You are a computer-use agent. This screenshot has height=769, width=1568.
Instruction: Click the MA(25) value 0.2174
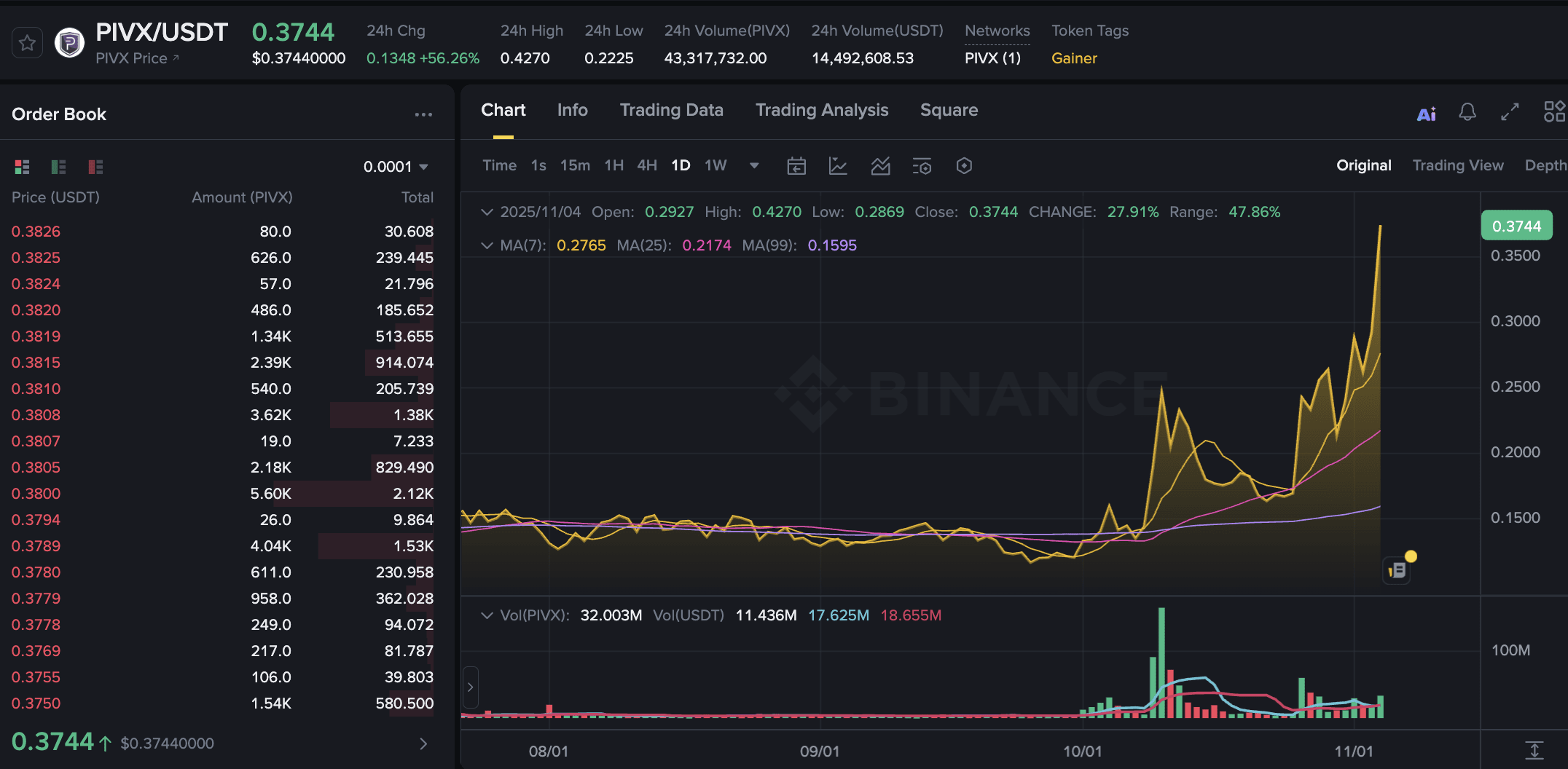(707, 245)
